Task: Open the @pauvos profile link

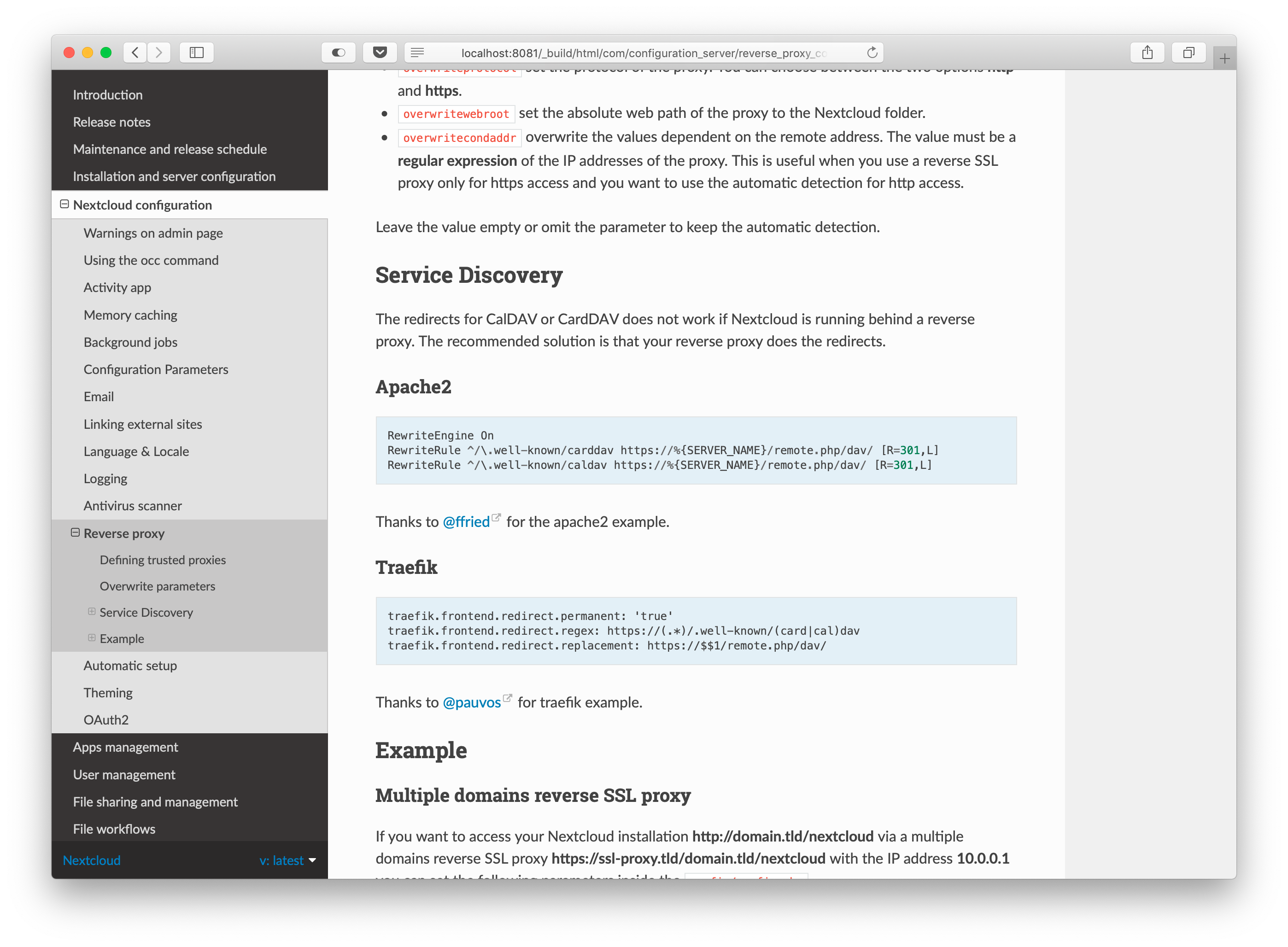Action: coord(472,702)
